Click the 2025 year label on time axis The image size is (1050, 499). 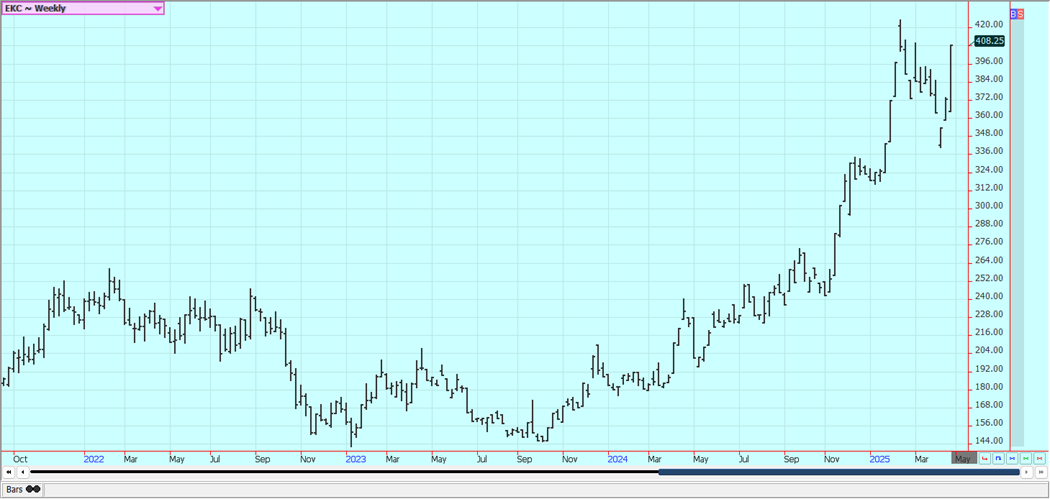(880, 458)
